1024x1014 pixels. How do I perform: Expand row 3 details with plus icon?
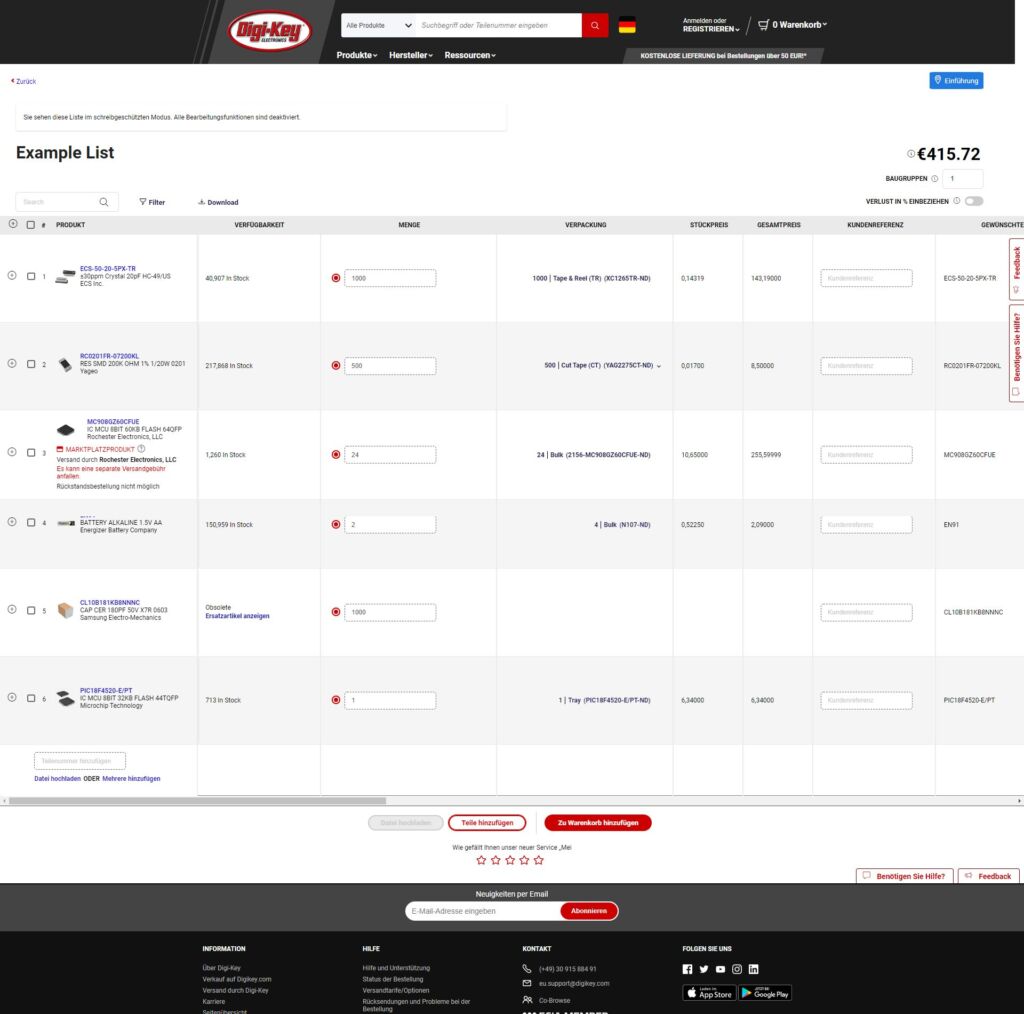tap(12, 452)
